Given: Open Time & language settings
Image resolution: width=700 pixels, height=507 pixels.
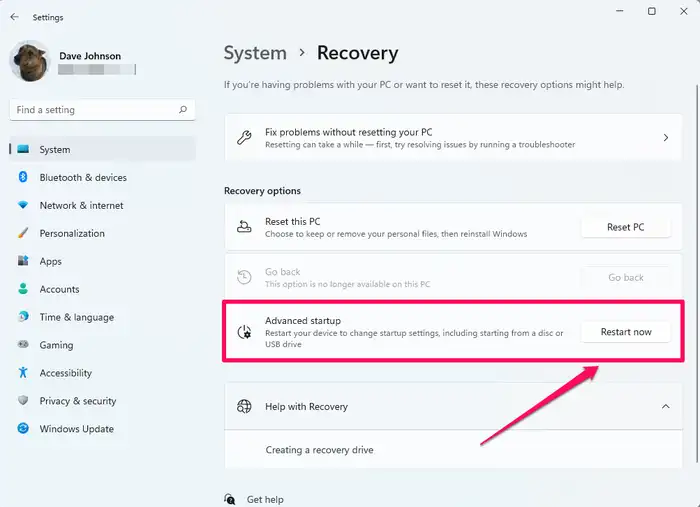Looking at the screenshot, I should point(76,318).
